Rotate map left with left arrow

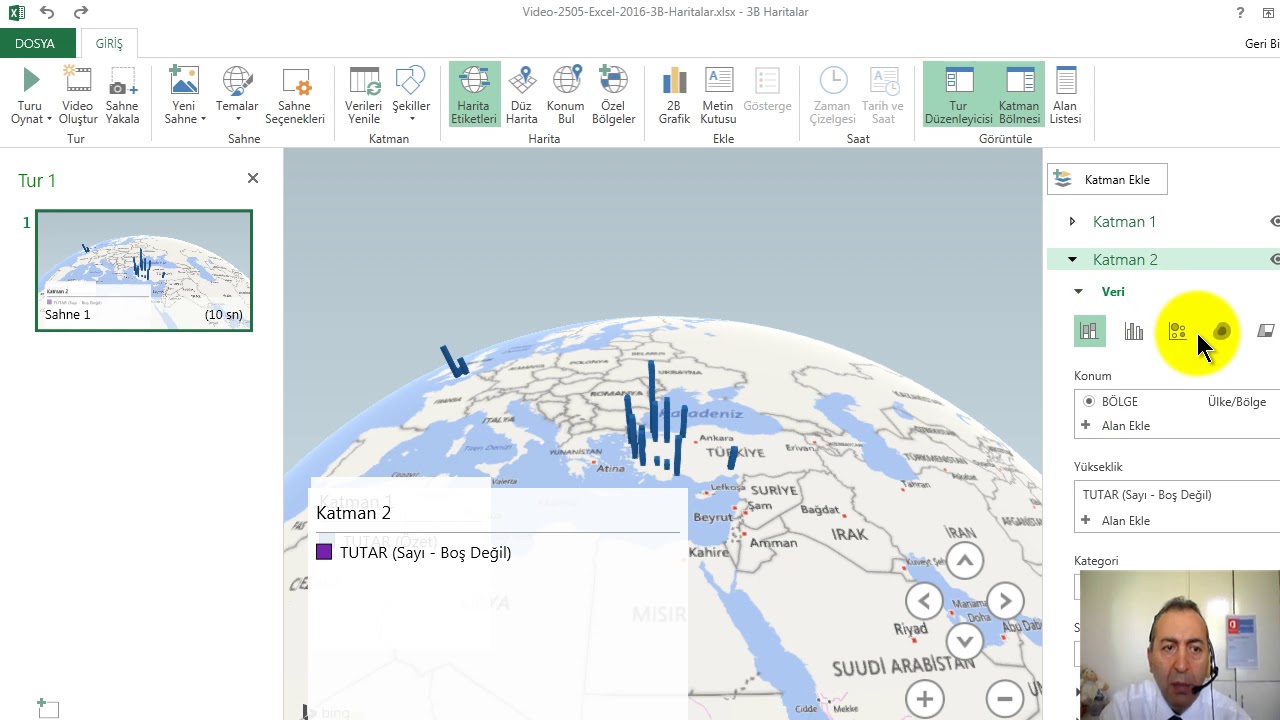tap(924, 601)
